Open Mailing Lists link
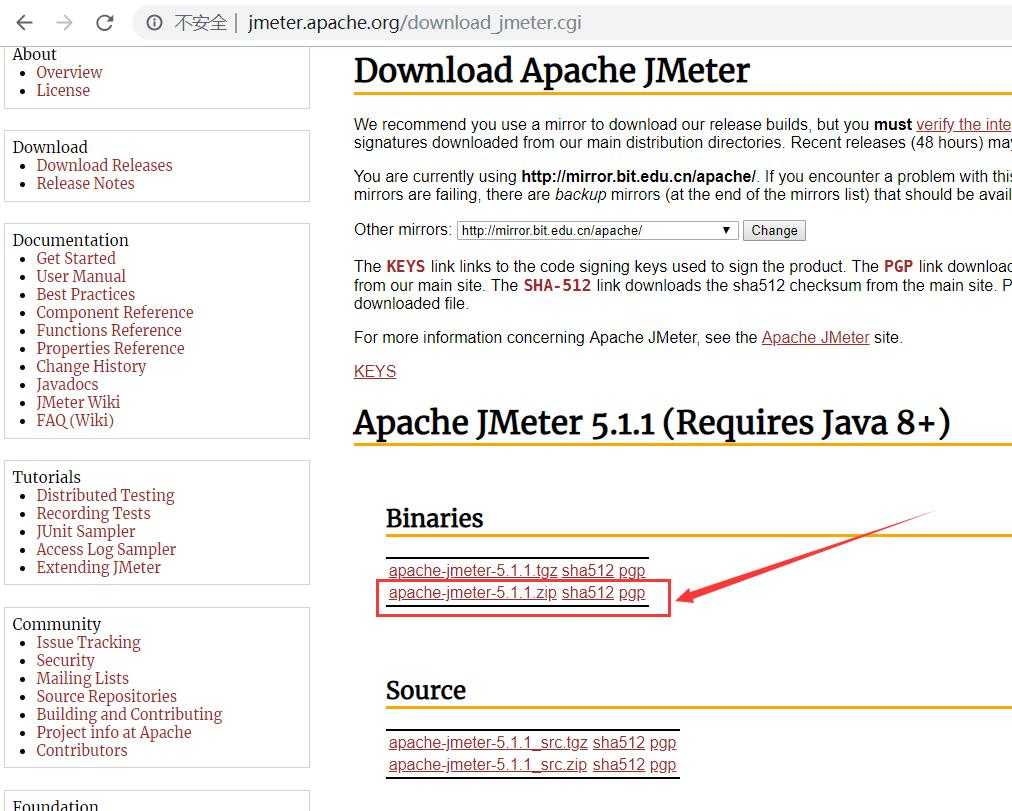Viewport: 1012px width, 811px height. [x=83, y=679]
